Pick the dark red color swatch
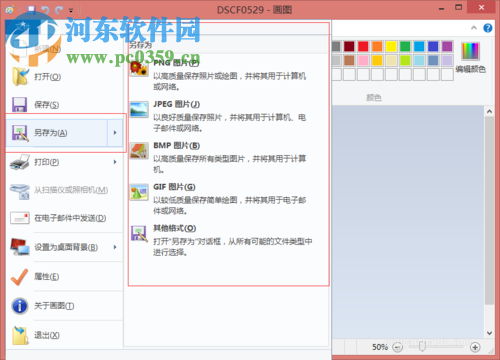 [x=349, y=46]
